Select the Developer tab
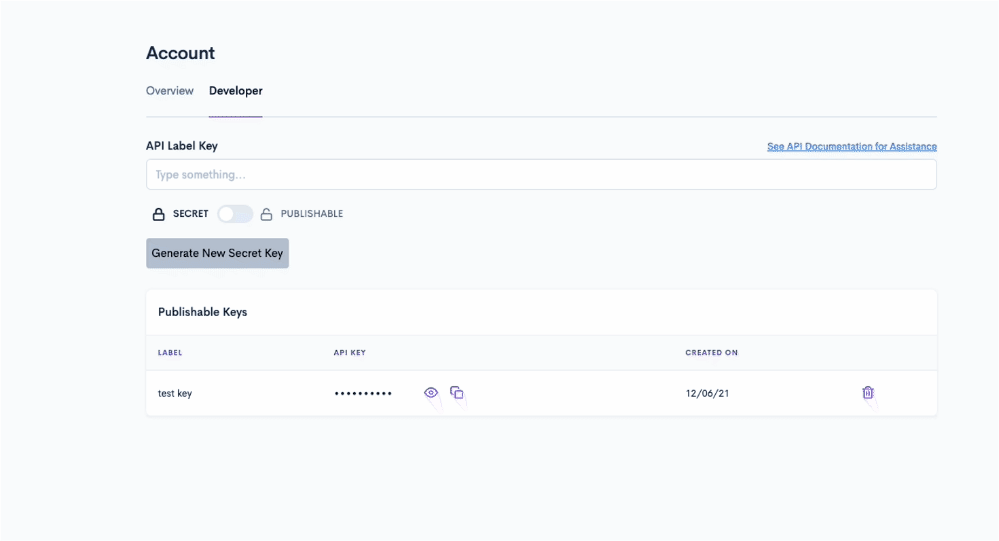Screen dimensions: 999x541 click(235, 91)
